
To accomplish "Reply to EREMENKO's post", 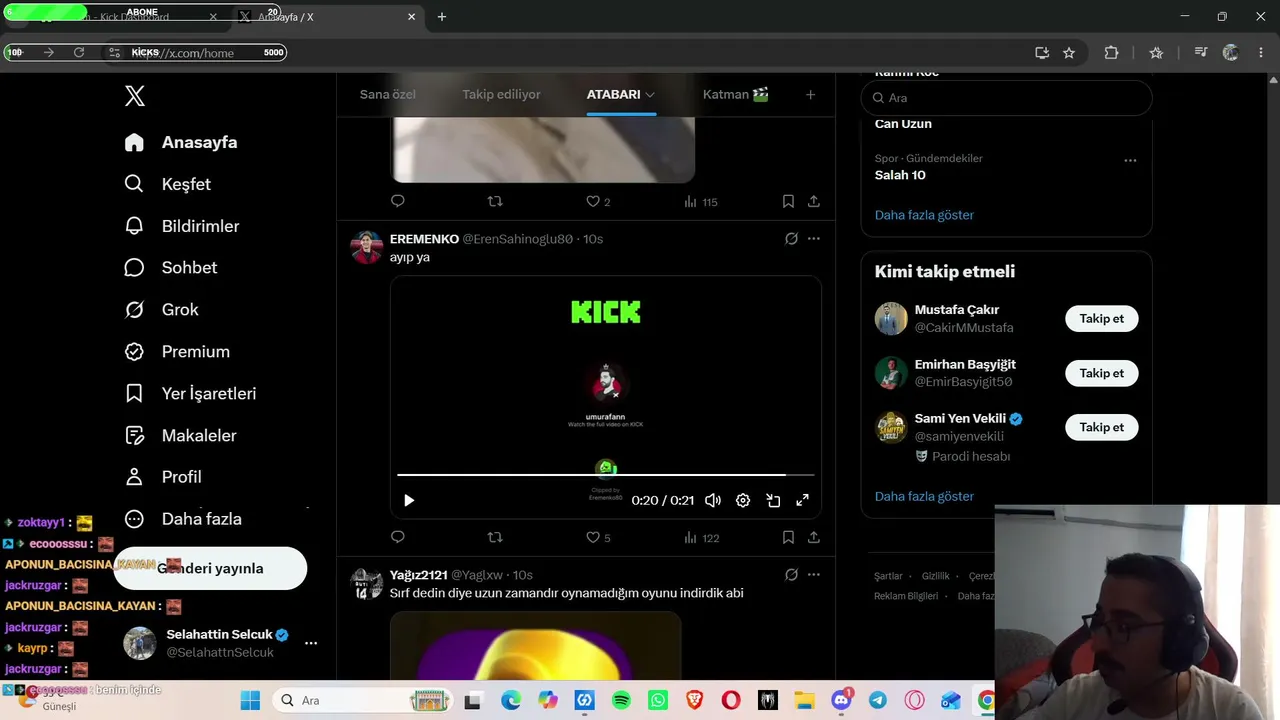I will click(398, 537).
